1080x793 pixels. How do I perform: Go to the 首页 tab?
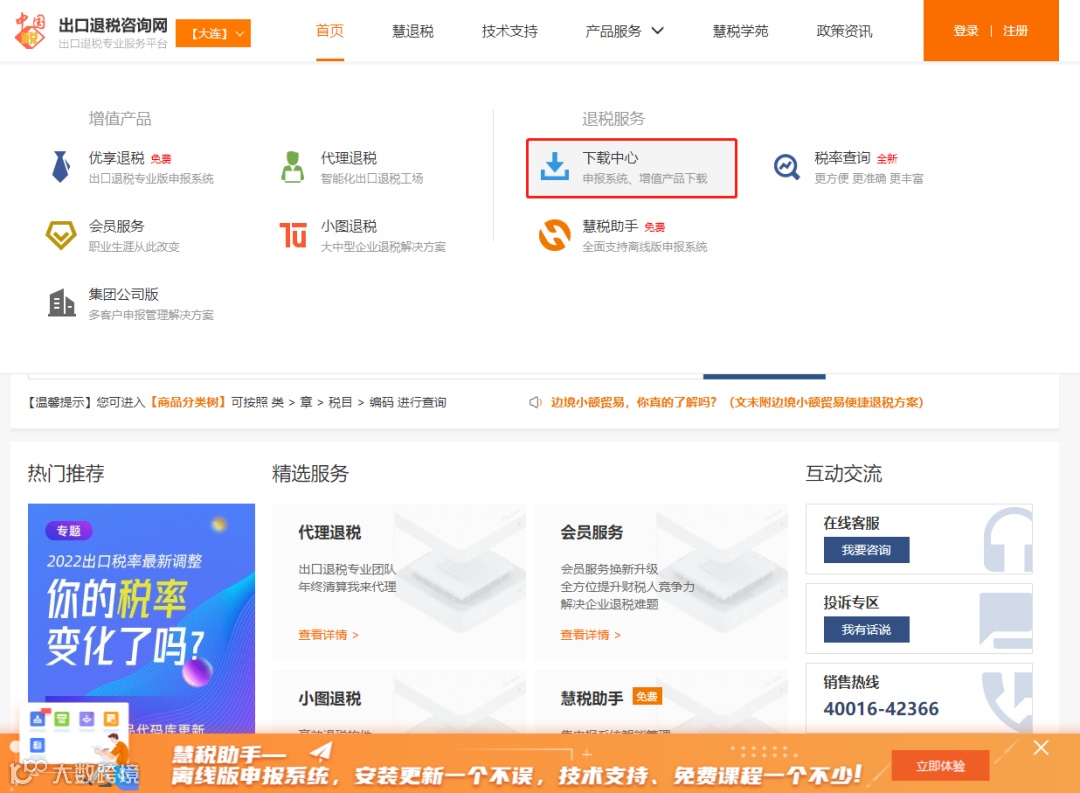(x=329, y=31)
